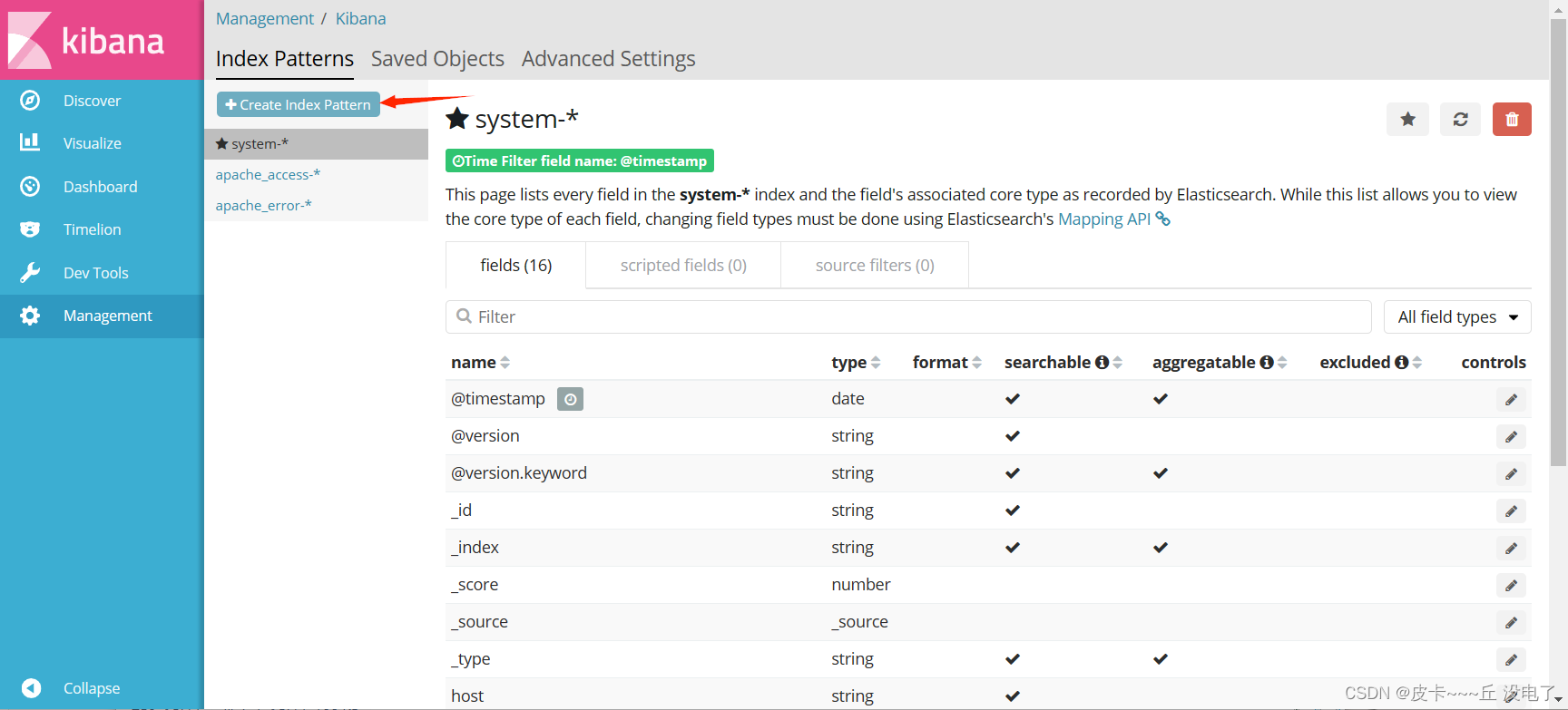Click the searchable info icon

tap(1102, 362)
